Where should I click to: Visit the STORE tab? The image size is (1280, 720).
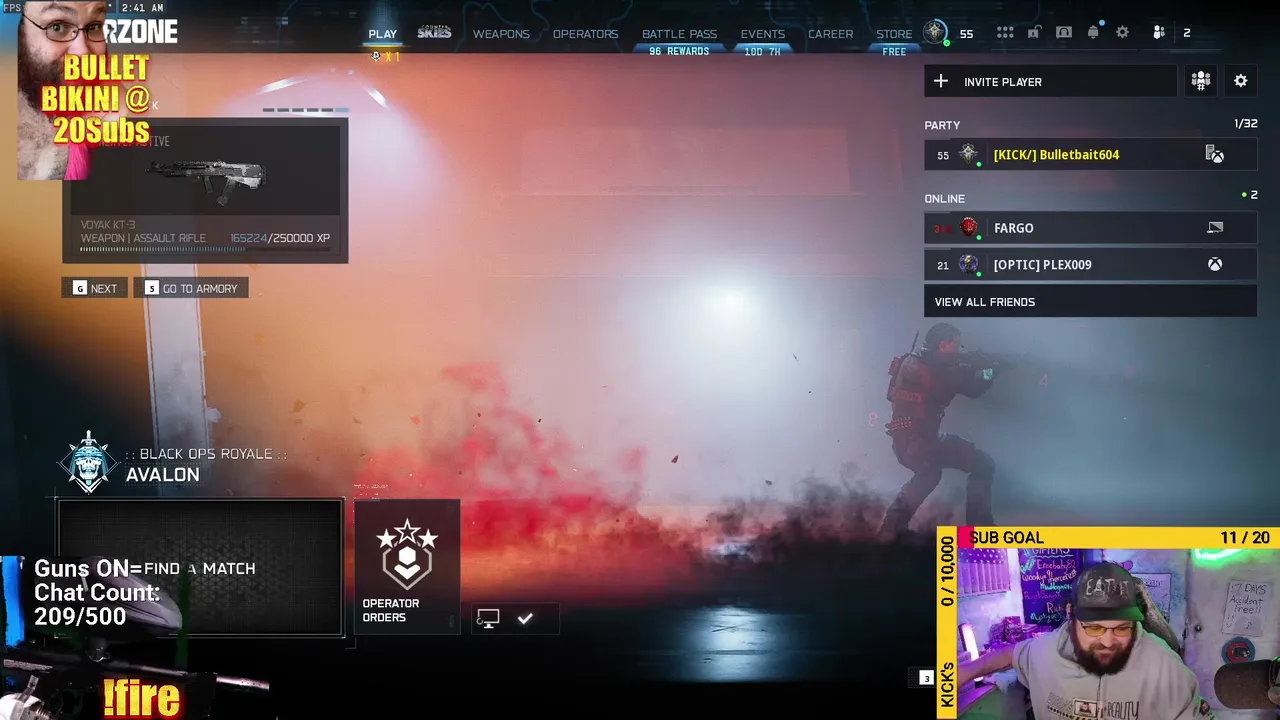[894, 34]
